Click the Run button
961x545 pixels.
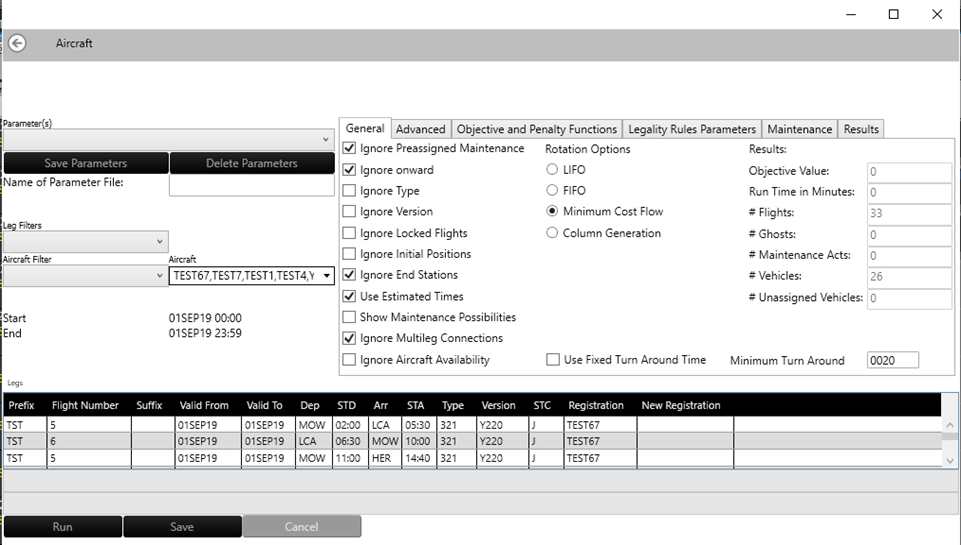point(63,527)
